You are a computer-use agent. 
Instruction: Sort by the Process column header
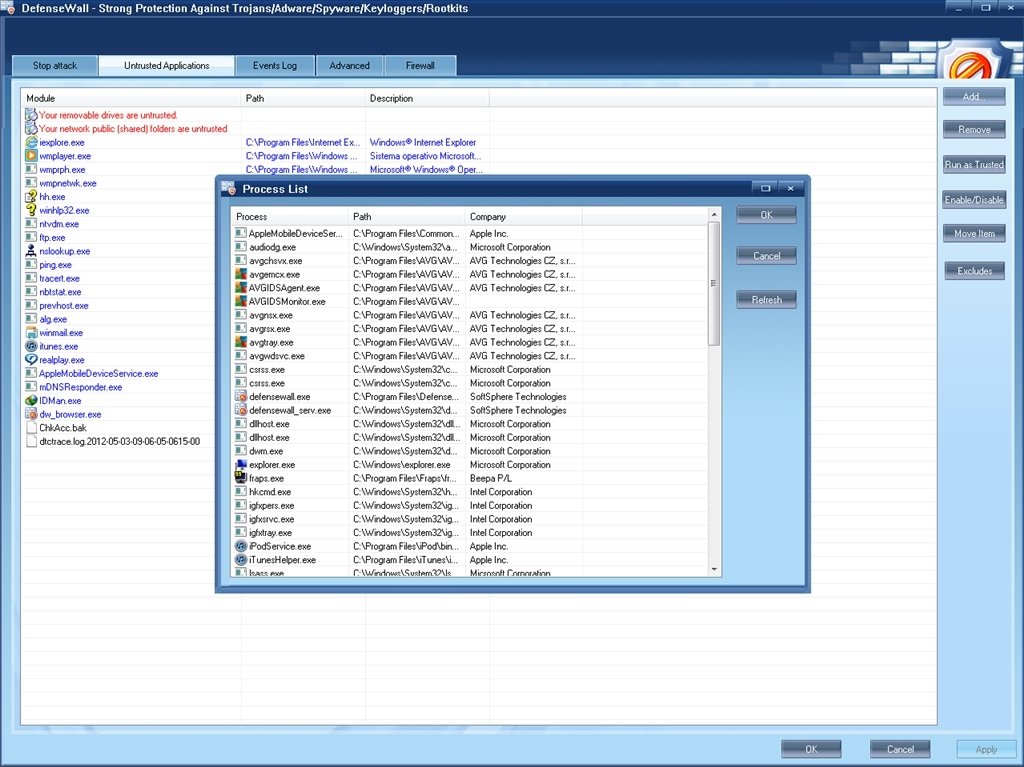(x=289, y=217)
